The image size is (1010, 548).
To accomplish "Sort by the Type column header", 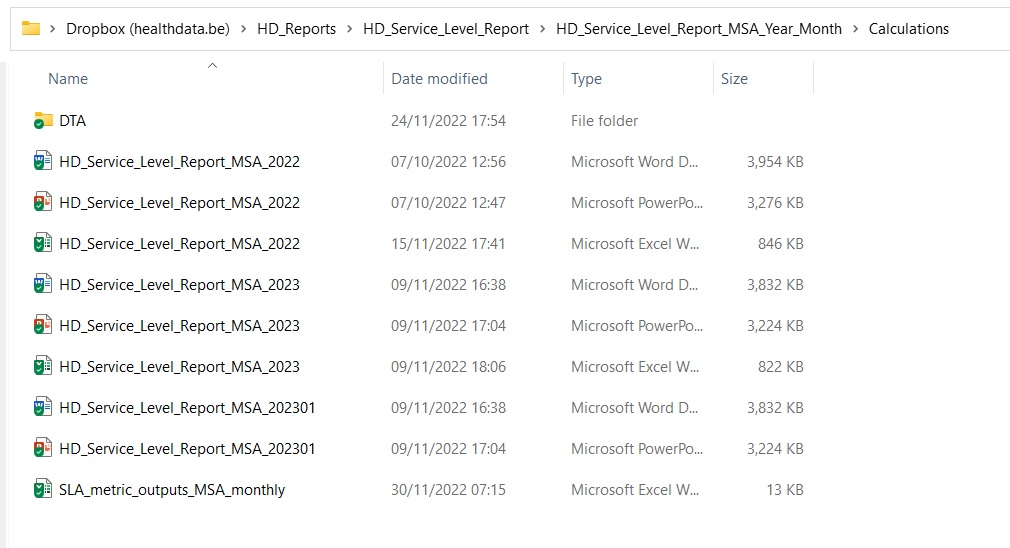I will click(586, 79).
